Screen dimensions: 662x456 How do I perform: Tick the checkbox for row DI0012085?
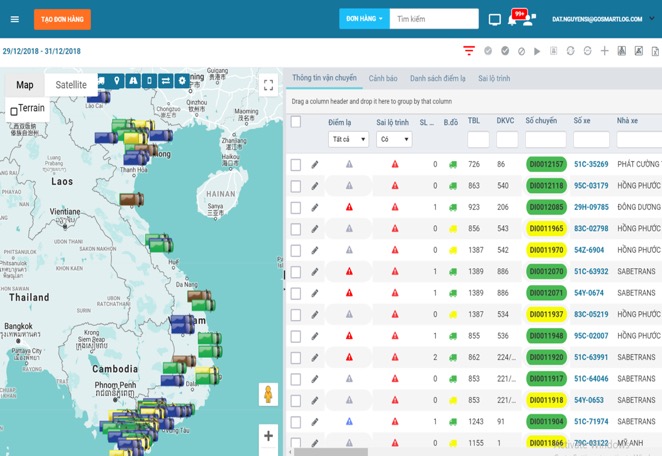pyautogui.click(x=295, y=207)
